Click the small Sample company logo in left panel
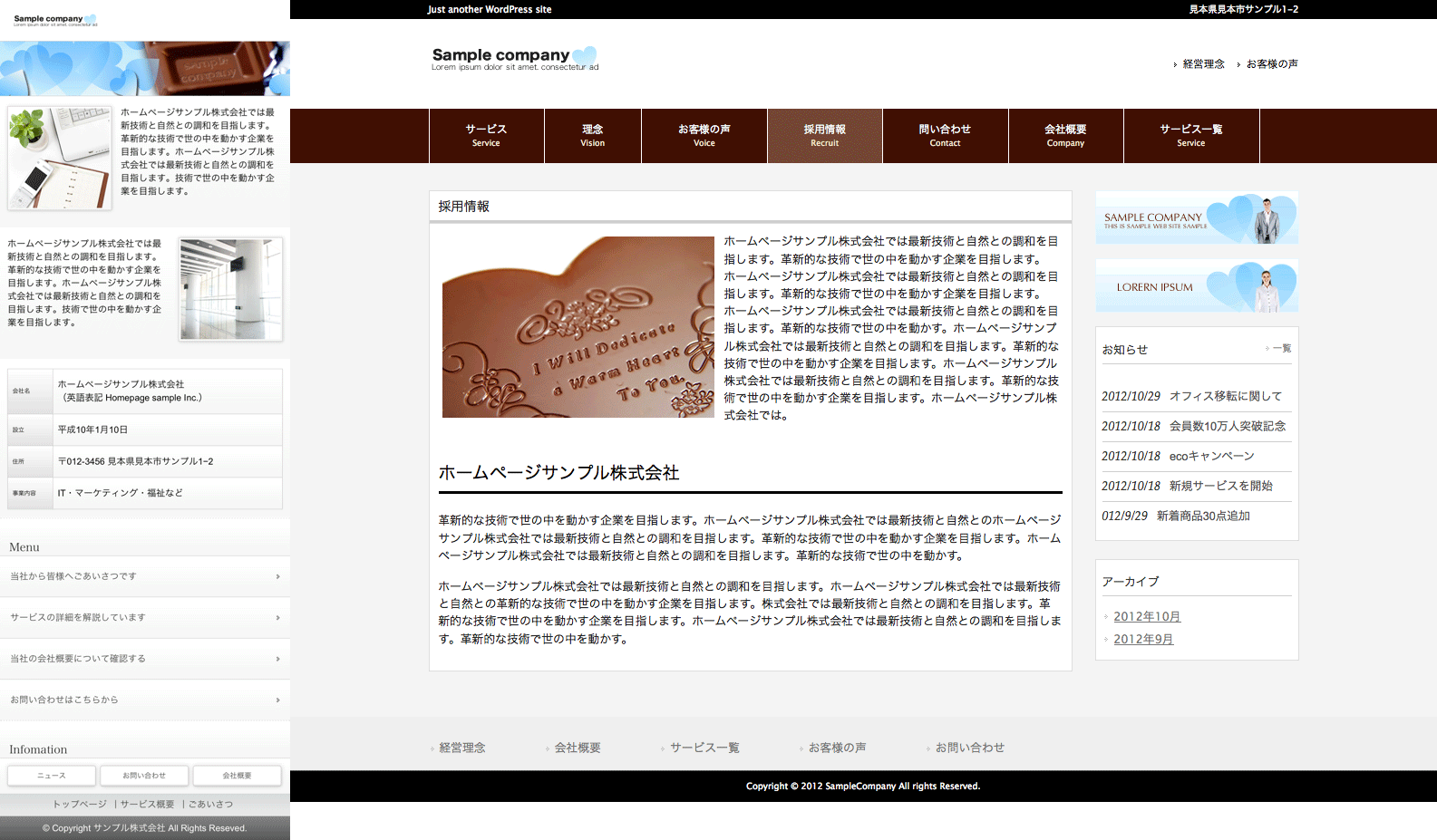1437x840 pixels. click(x=54, y=20)
